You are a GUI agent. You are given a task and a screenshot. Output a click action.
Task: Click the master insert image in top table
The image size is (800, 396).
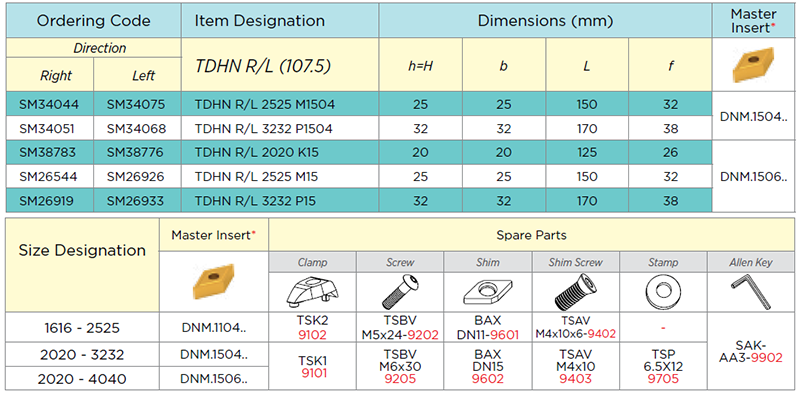pos(754,65)
